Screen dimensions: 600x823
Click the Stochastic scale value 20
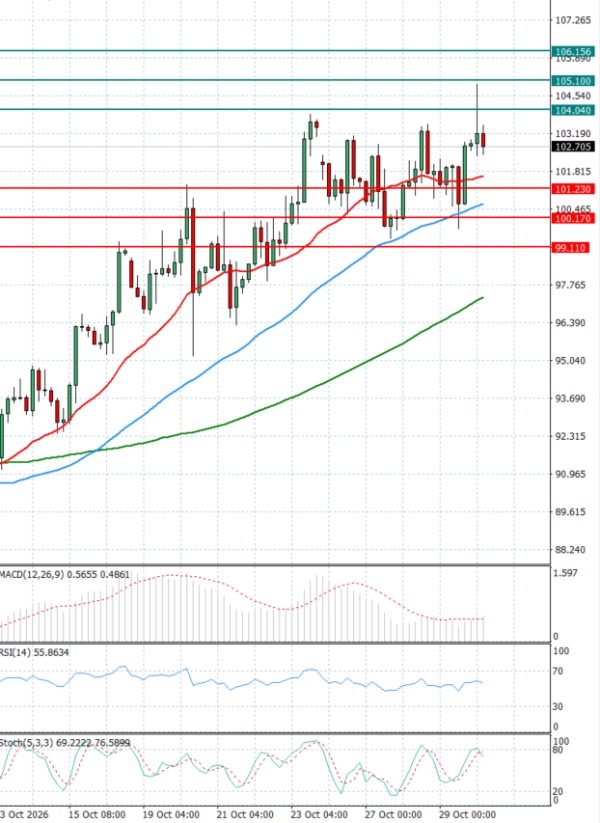558,792
